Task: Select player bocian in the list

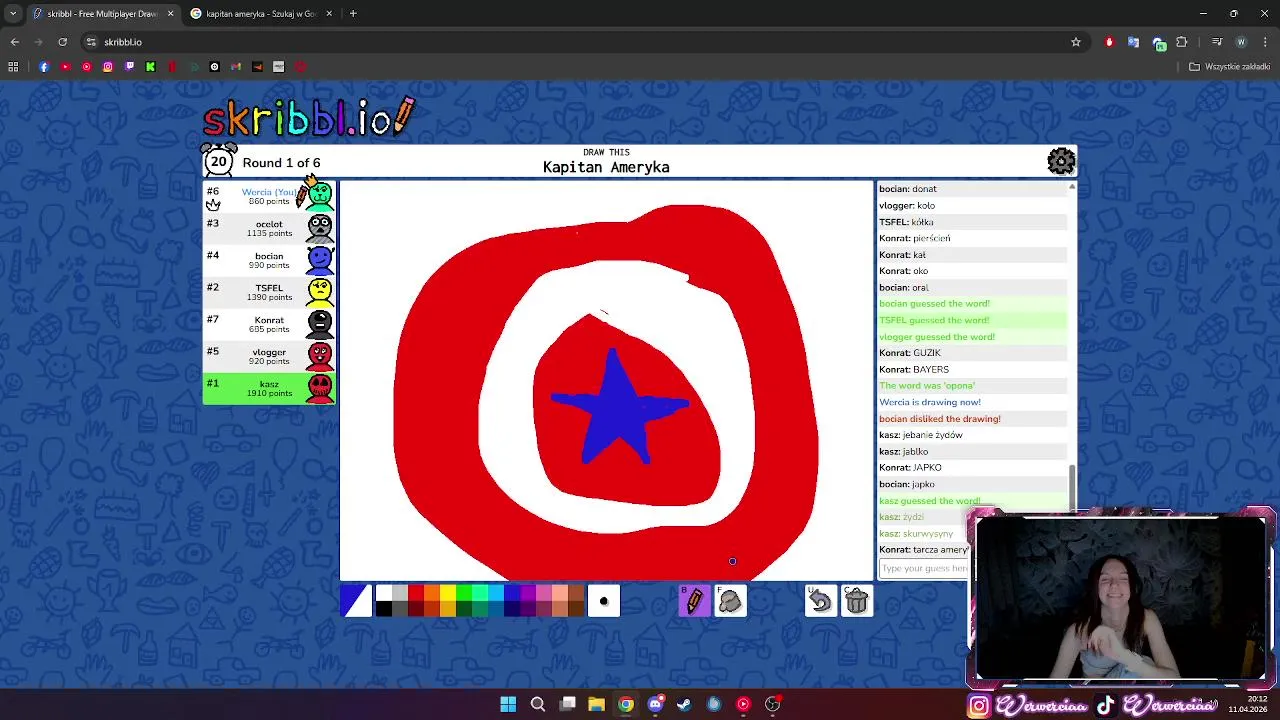Action: (x=269, y=260)
